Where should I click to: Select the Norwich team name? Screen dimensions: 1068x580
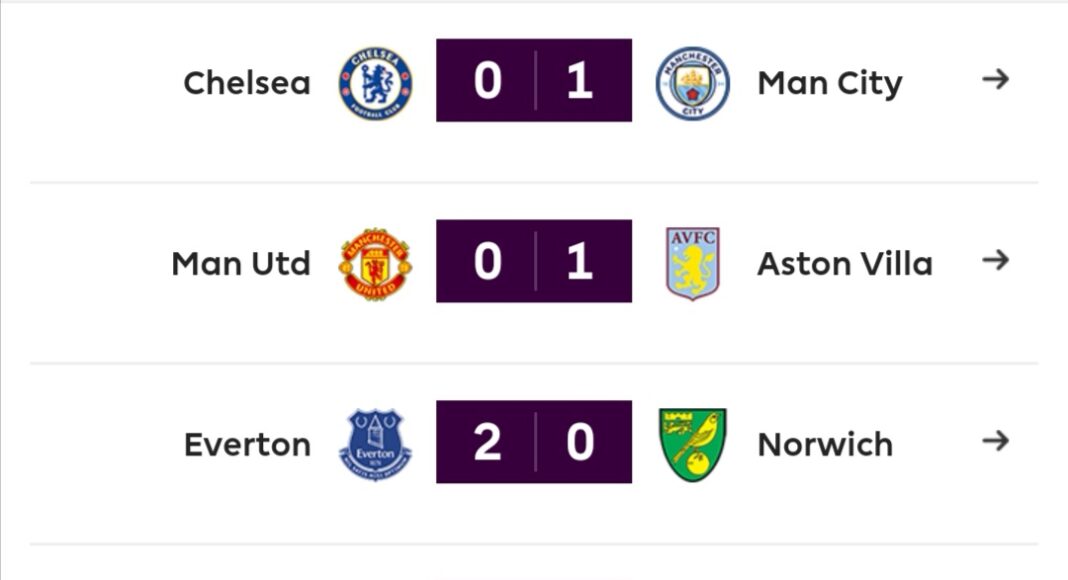[825, 445]
